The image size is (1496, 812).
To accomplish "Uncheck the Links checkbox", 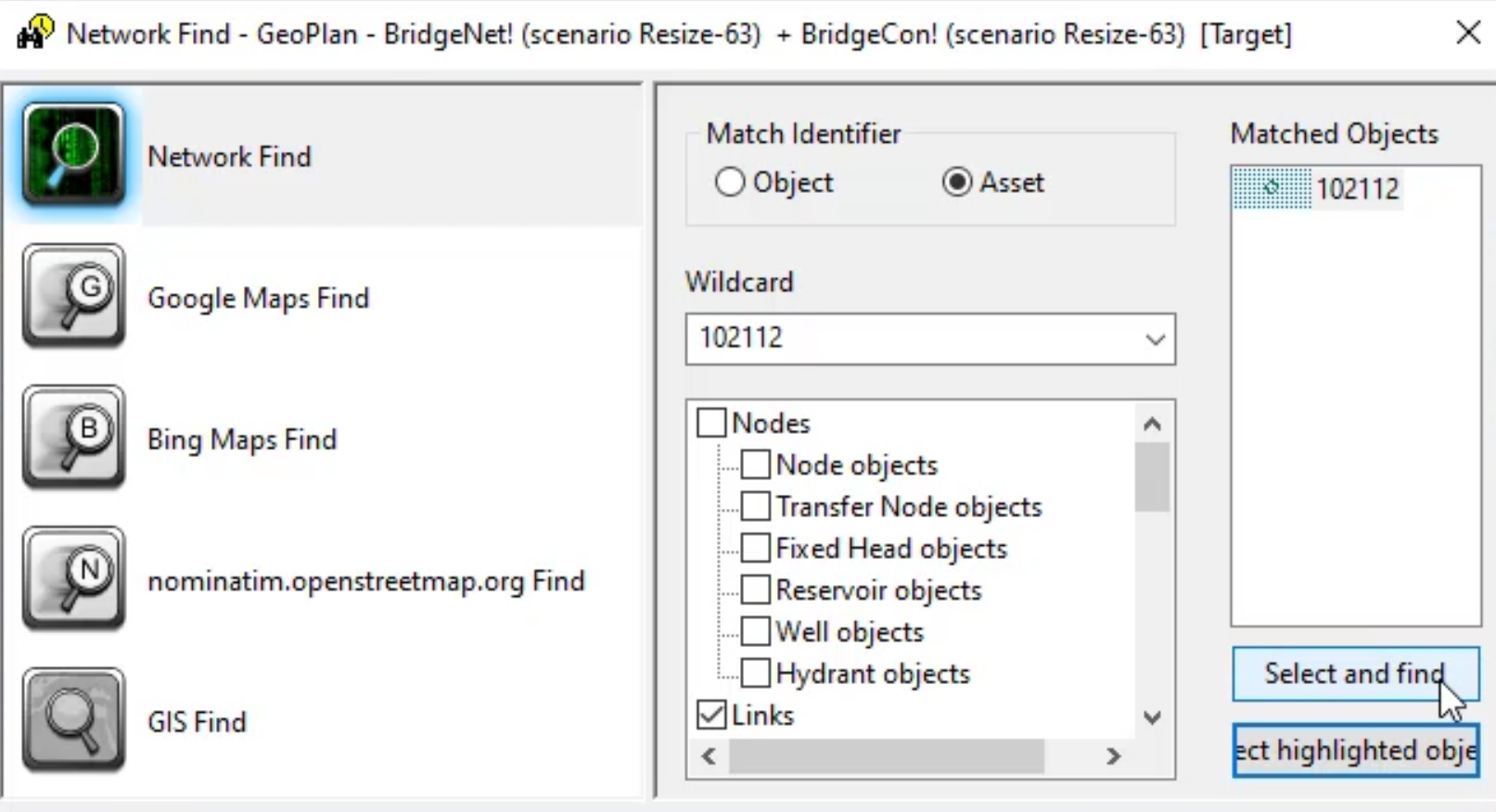I will pyautogui.click(x=711, y=715).
